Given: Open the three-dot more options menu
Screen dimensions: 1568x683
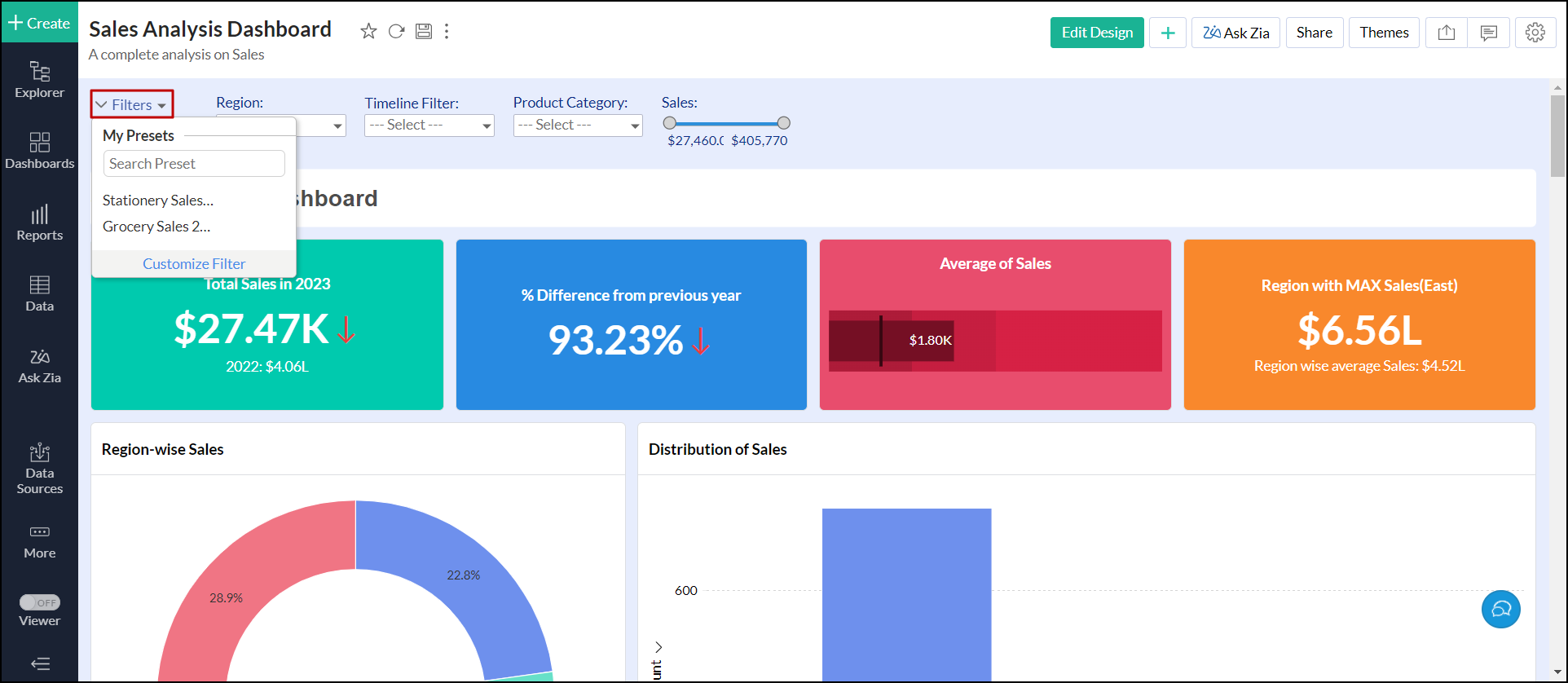Looking at the screenshot, I should coord(447,31).
